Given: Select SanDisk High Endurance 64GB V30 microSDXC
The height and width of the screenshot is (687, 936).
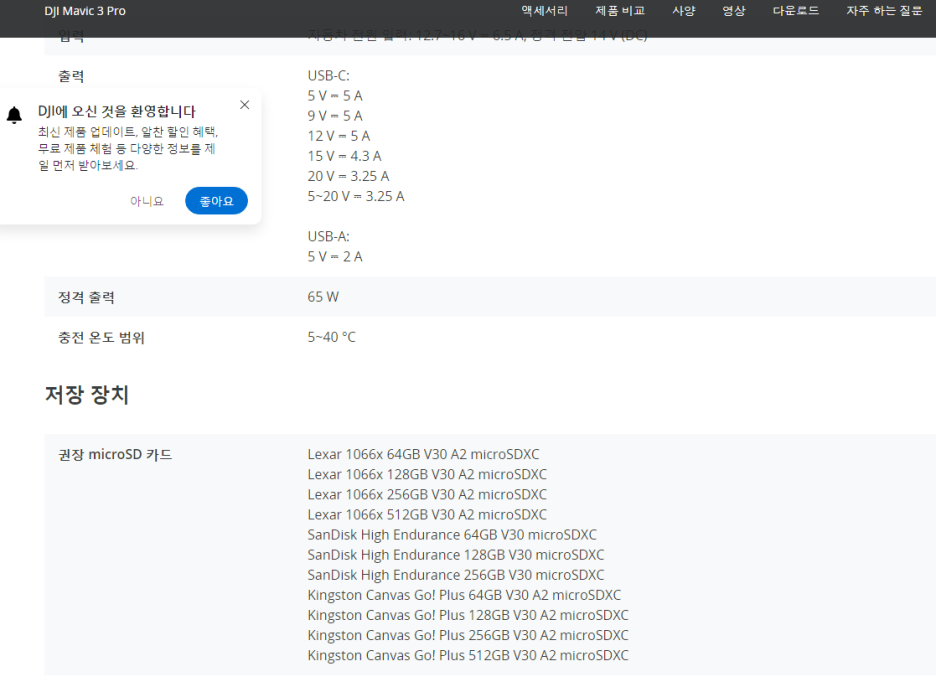Looking at the screenshot, I should tap(452, 535).
